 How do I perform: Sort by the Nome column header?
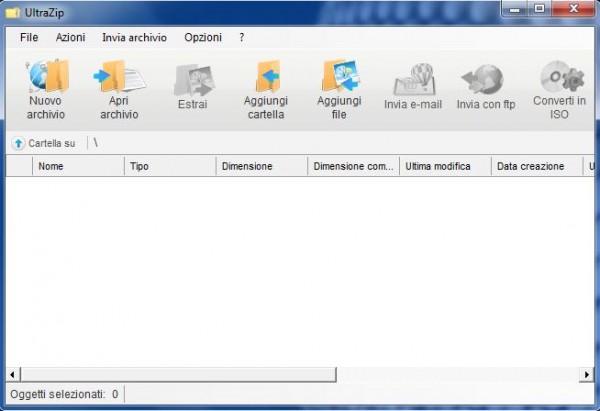pos(78,166)
